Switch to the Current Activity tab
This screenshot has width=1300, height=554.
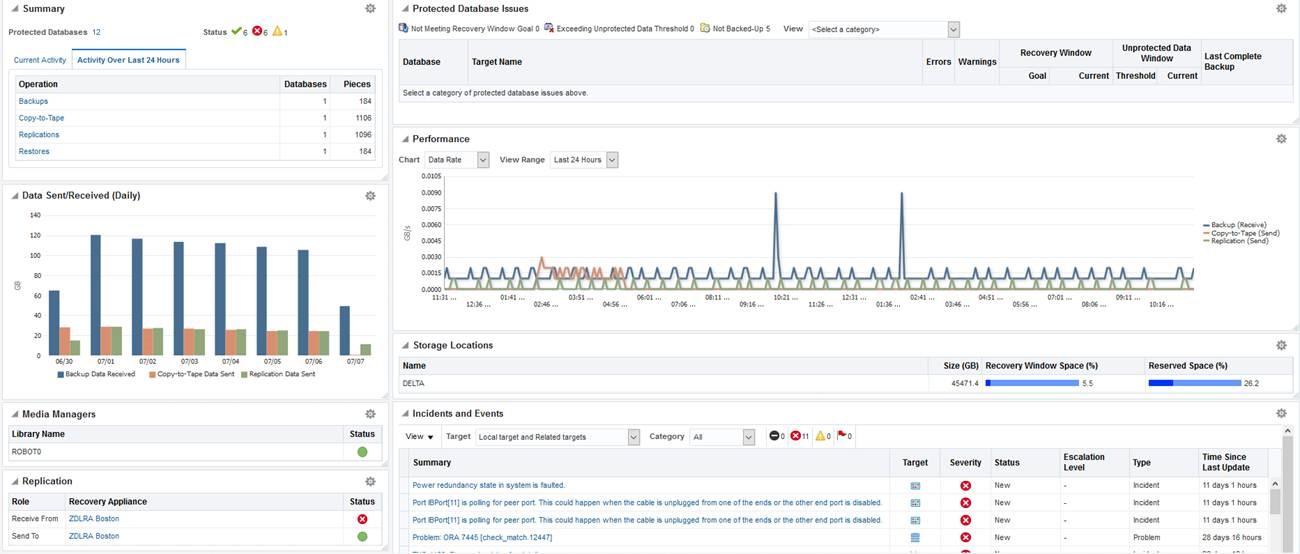(40, 60)
